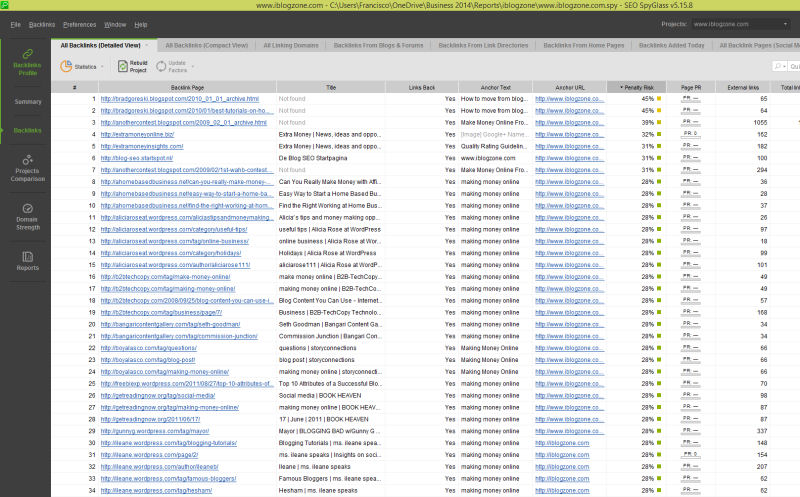The image size is (800, 497).
Task: Expand the Statistics dropdown arrow
Action: coord(102,67)
